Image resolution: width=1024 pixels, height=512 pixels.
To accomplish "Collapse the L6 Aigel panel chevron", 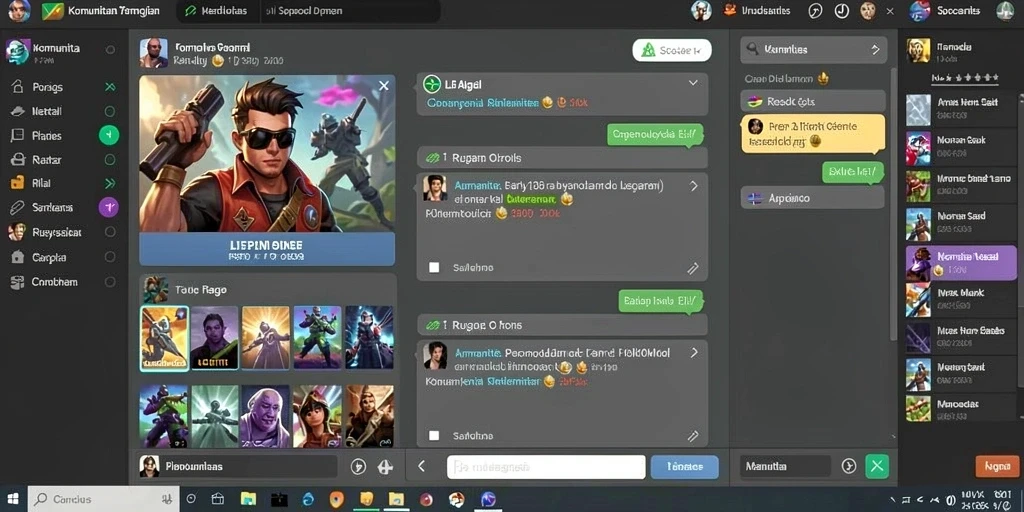I will [693, 84].
